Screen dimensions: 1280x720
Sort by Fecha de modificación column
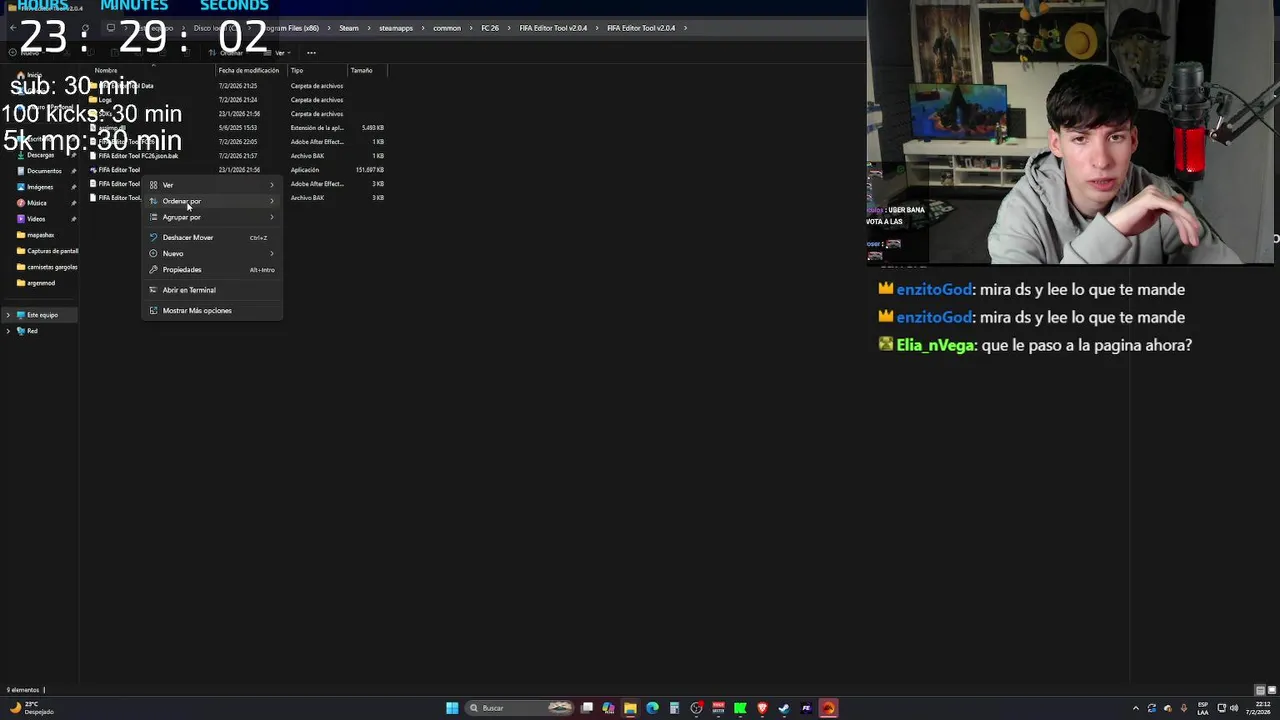(251, 71)
